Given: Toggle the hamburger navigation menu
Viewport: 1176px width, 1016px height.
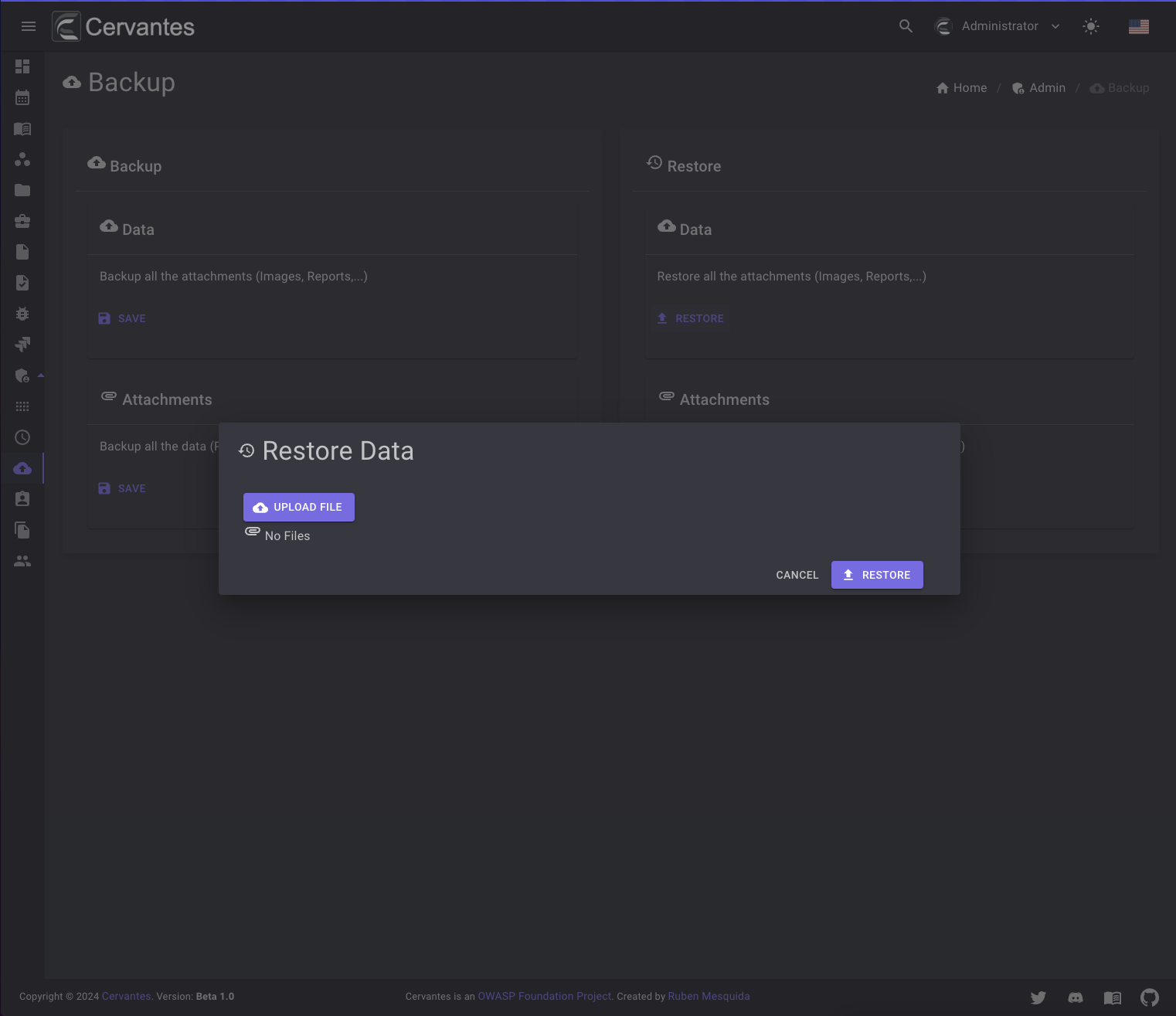Looking at the screenshot, I should [29, 26].
